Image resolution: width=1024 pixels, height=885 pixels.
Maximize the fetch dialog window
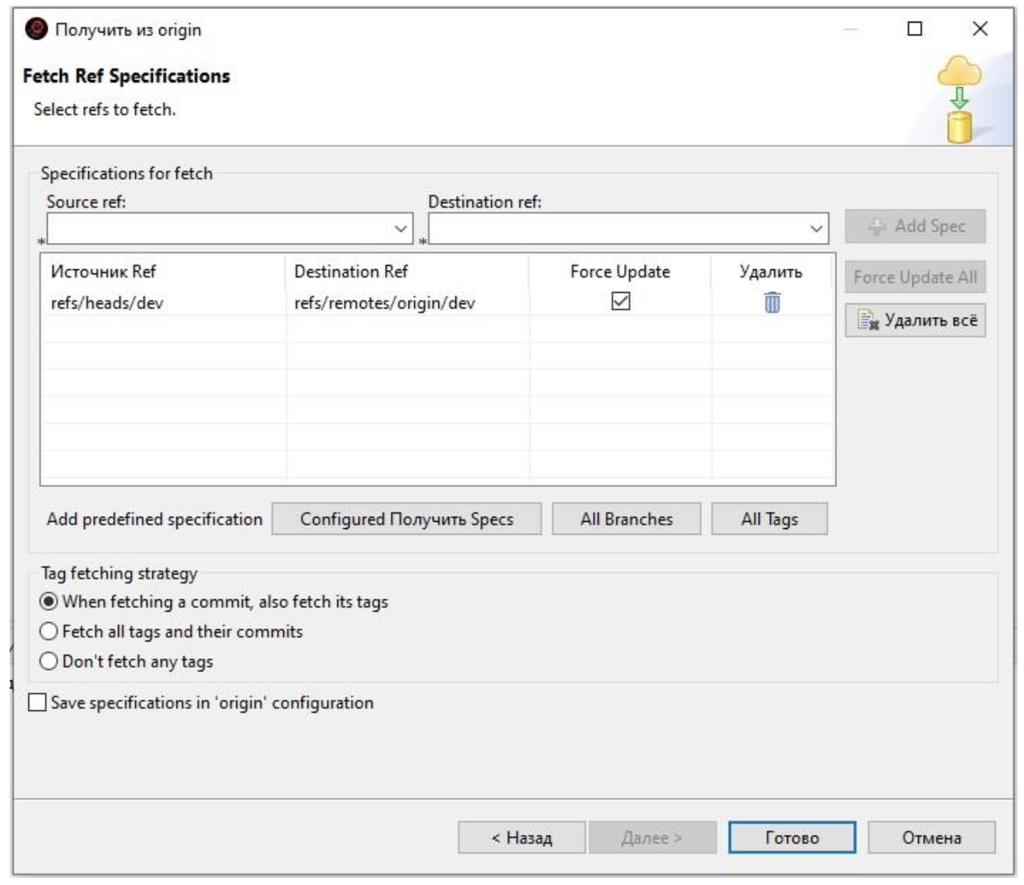[x=914, y=29]
